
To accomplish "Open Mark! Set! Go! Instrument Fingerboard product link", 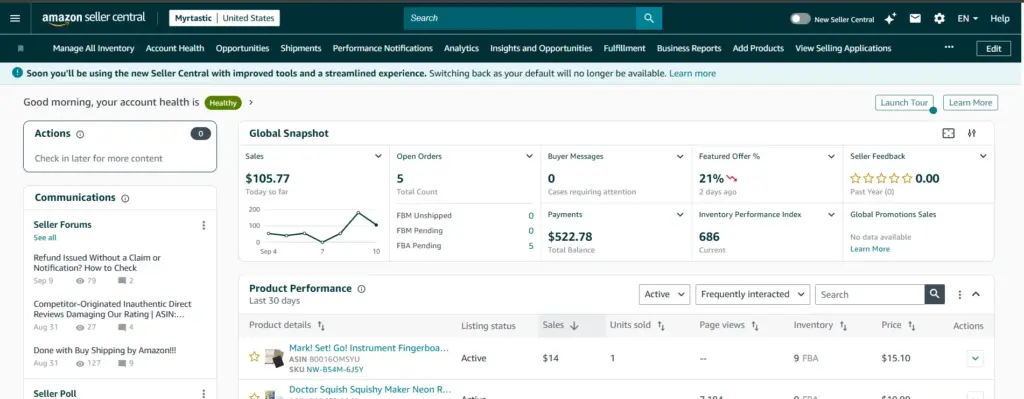I will (369, 348).
